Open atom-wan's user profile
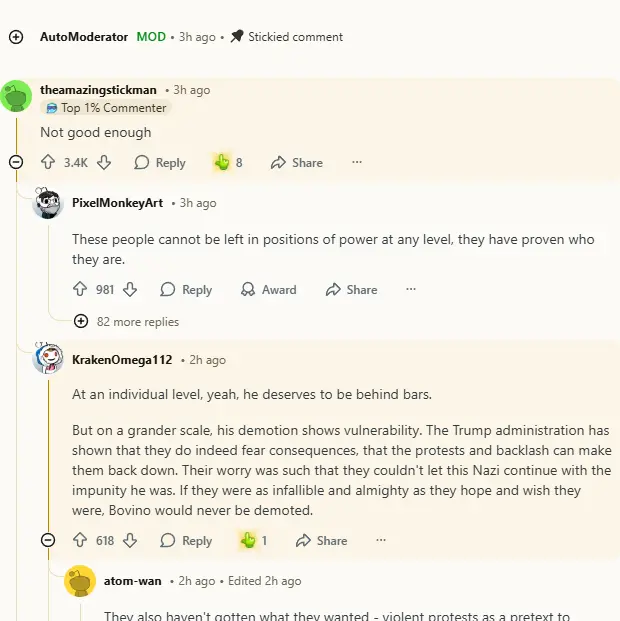 click(132, 581)
